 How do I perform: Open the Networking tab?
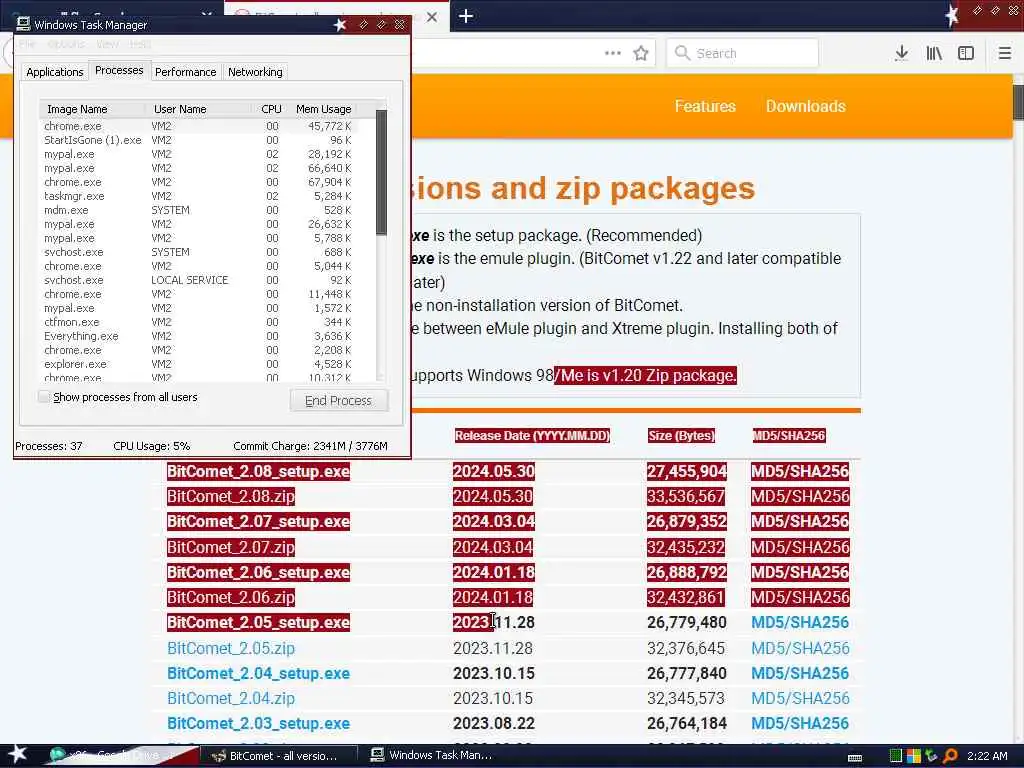255,72
